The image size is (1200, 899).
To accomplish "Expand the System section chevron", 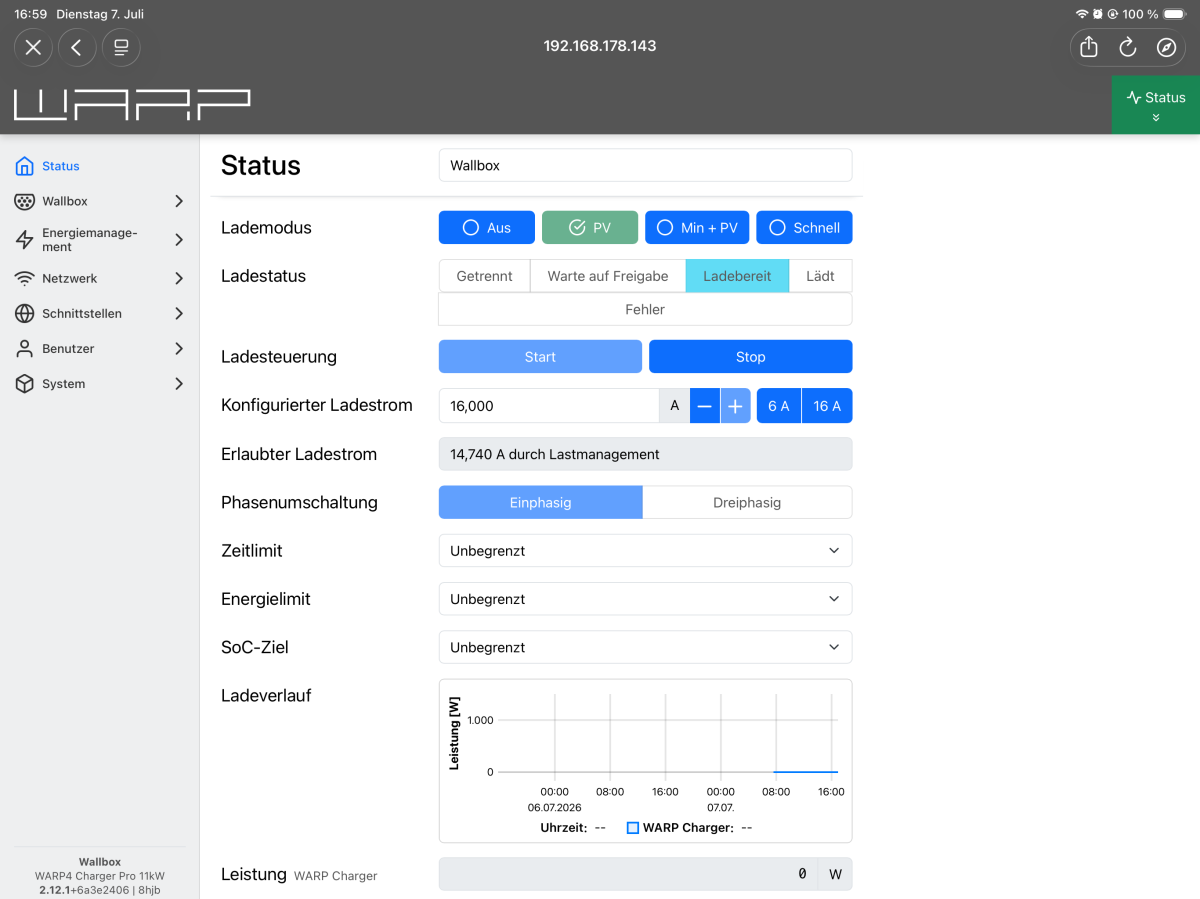I will [x=179, y=383].
